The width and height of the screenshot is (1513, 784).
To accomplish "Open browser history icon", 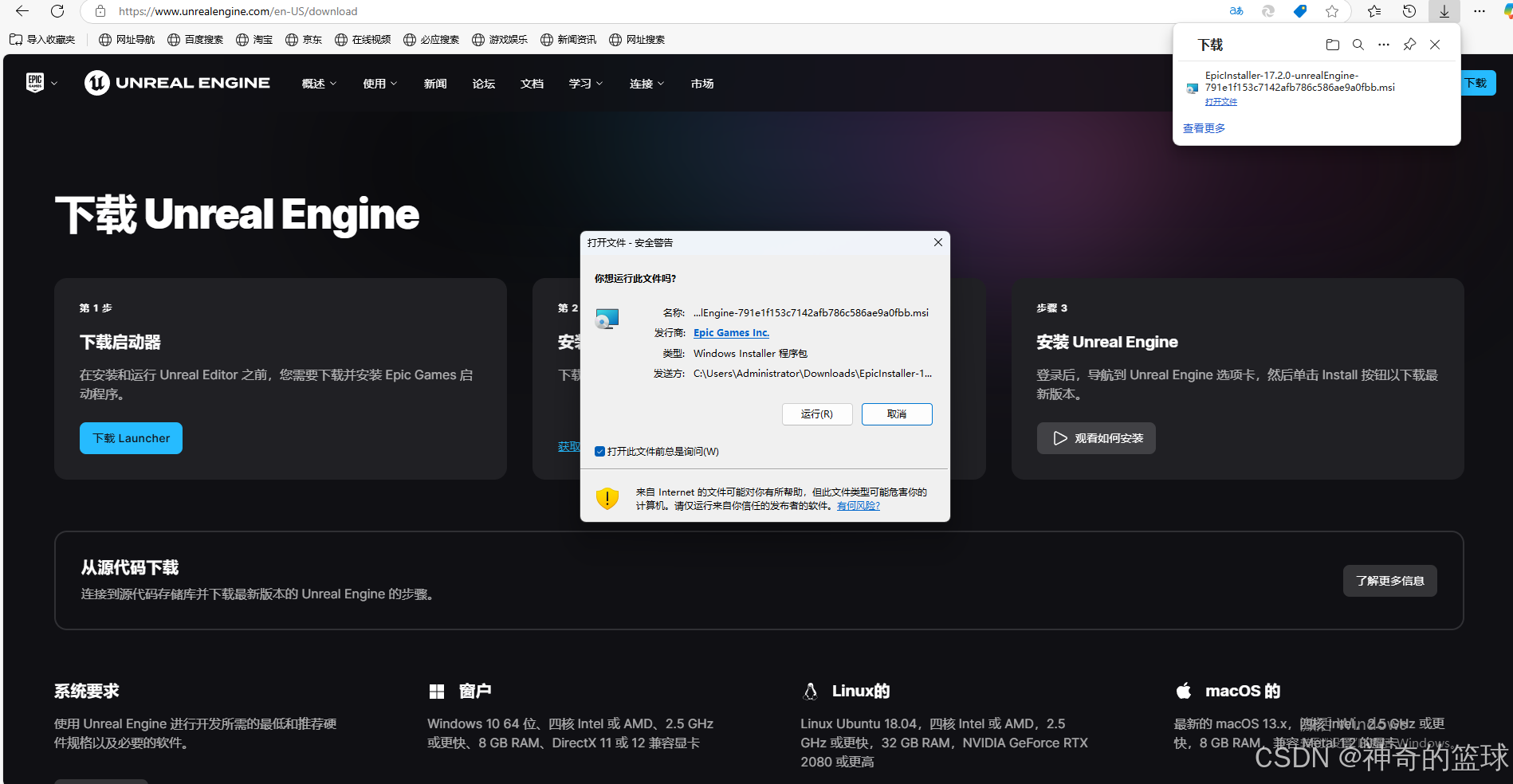I will click(1409, 11).
